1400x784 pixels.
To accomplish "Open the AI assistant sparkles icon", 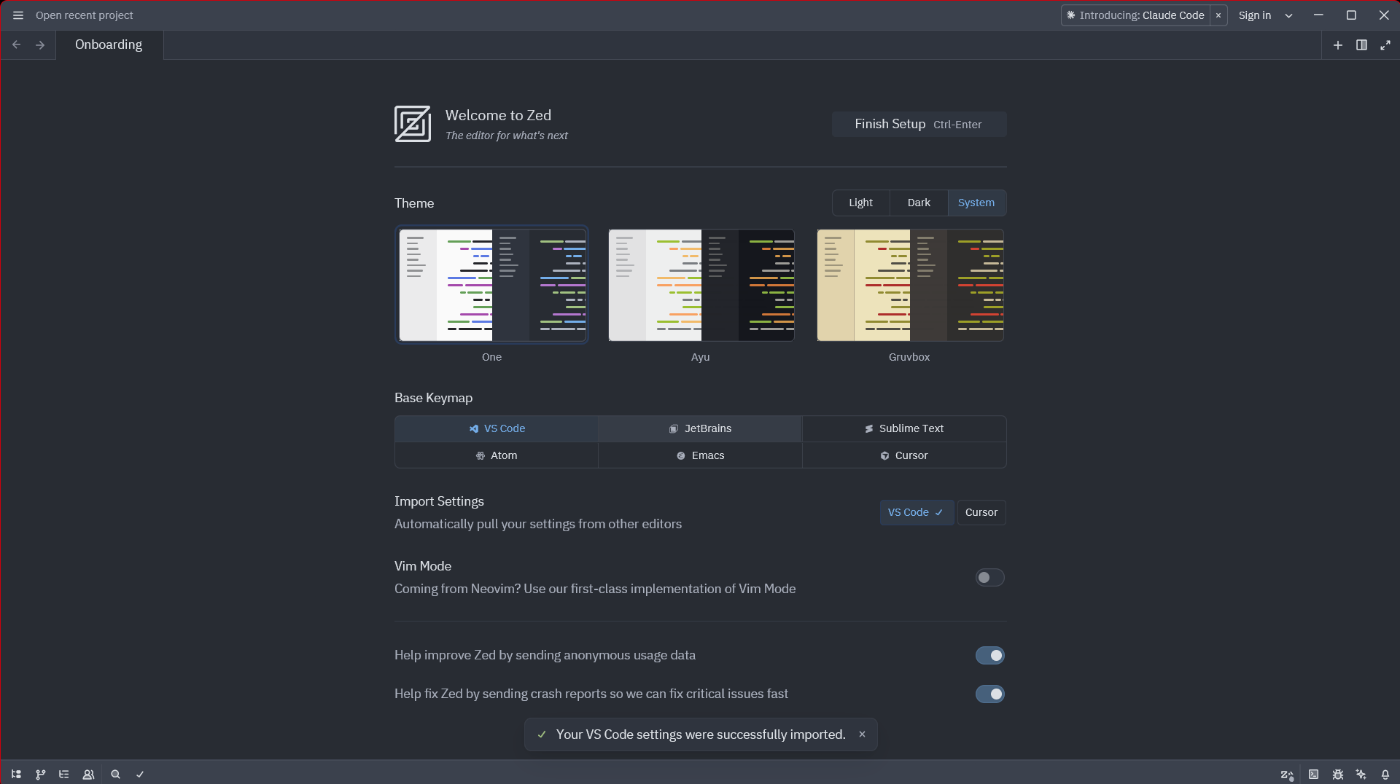I will pos(1361,774).
